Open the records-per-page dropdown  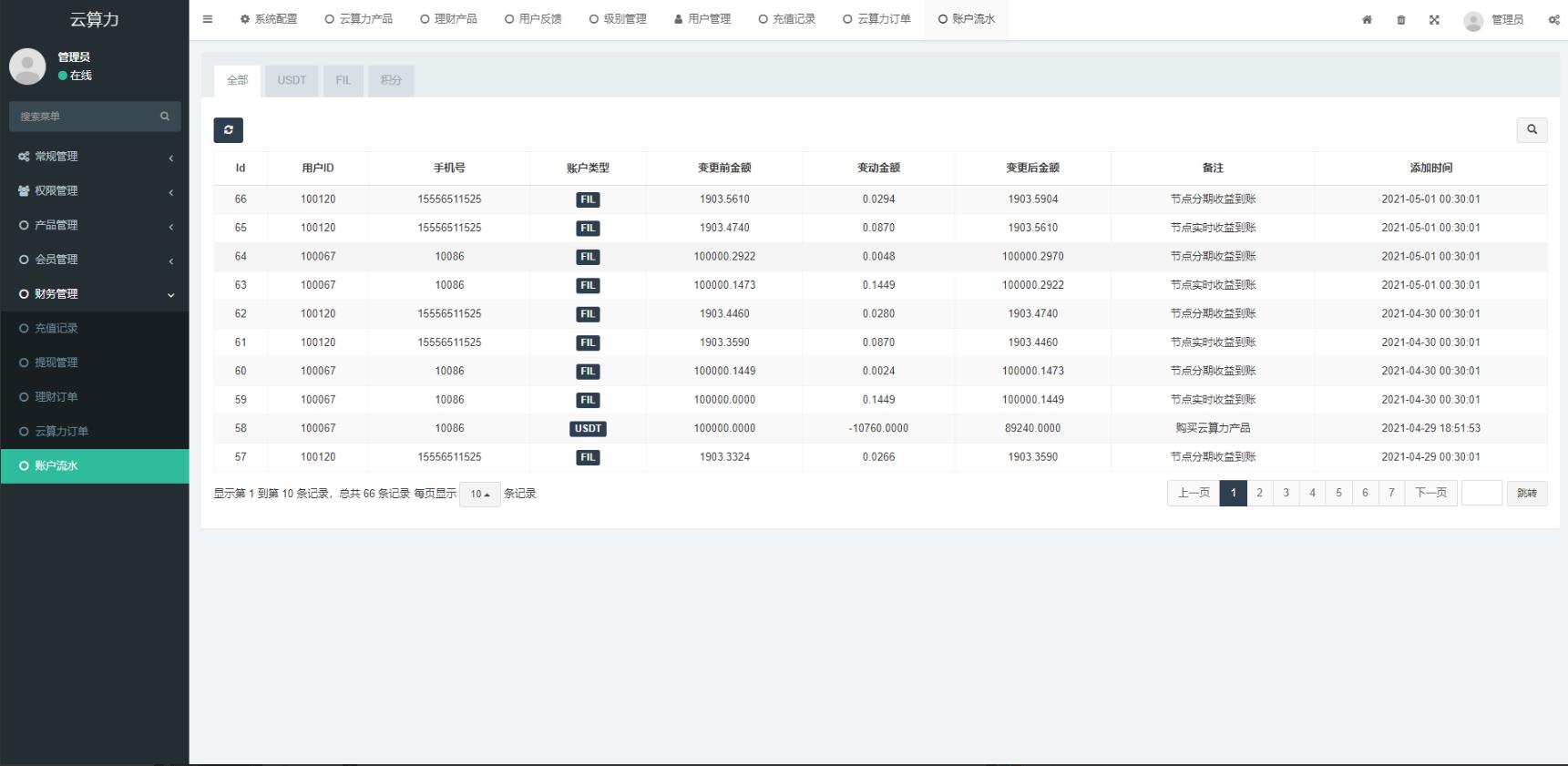click(x=479, y=494)
